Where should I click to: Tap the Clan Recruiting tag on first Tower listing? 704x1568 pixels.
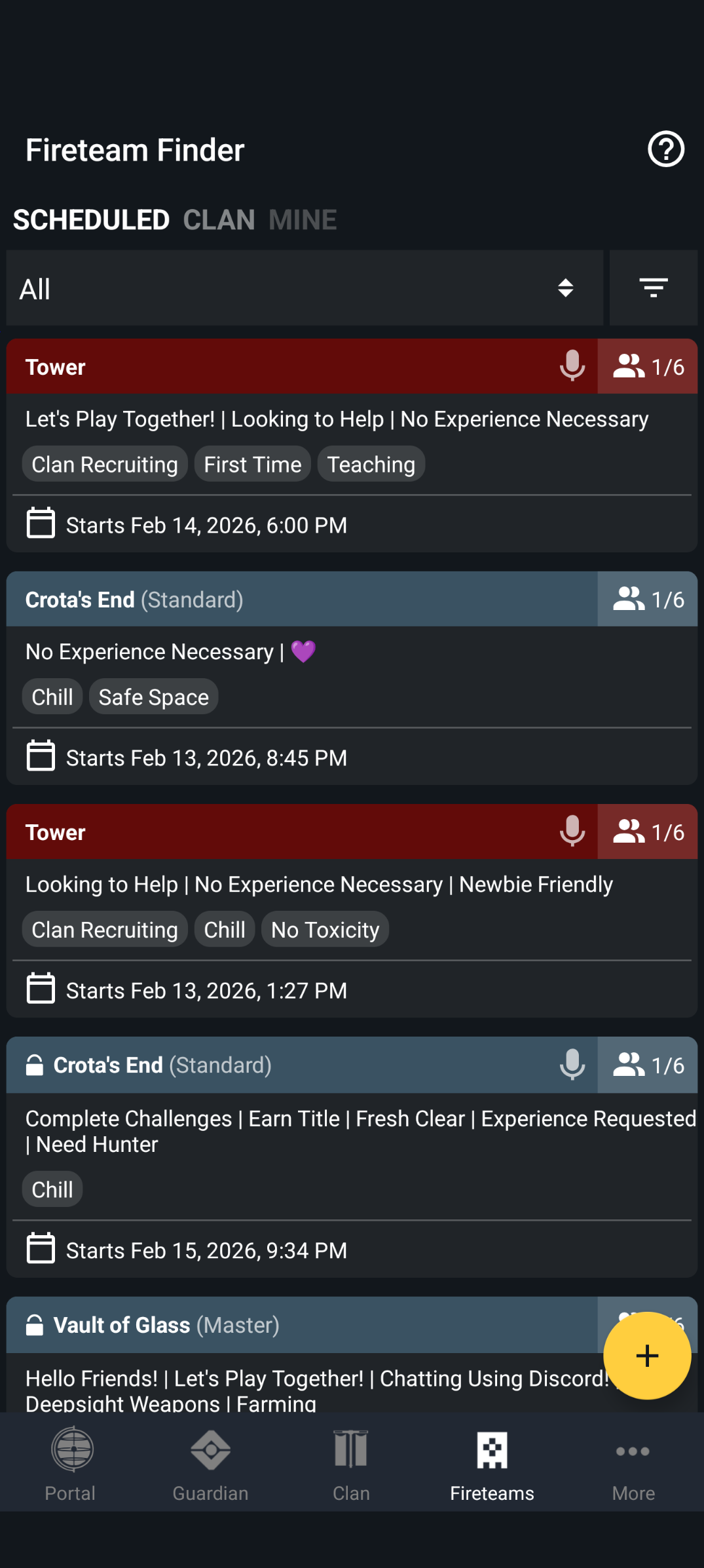pos(105,465)
